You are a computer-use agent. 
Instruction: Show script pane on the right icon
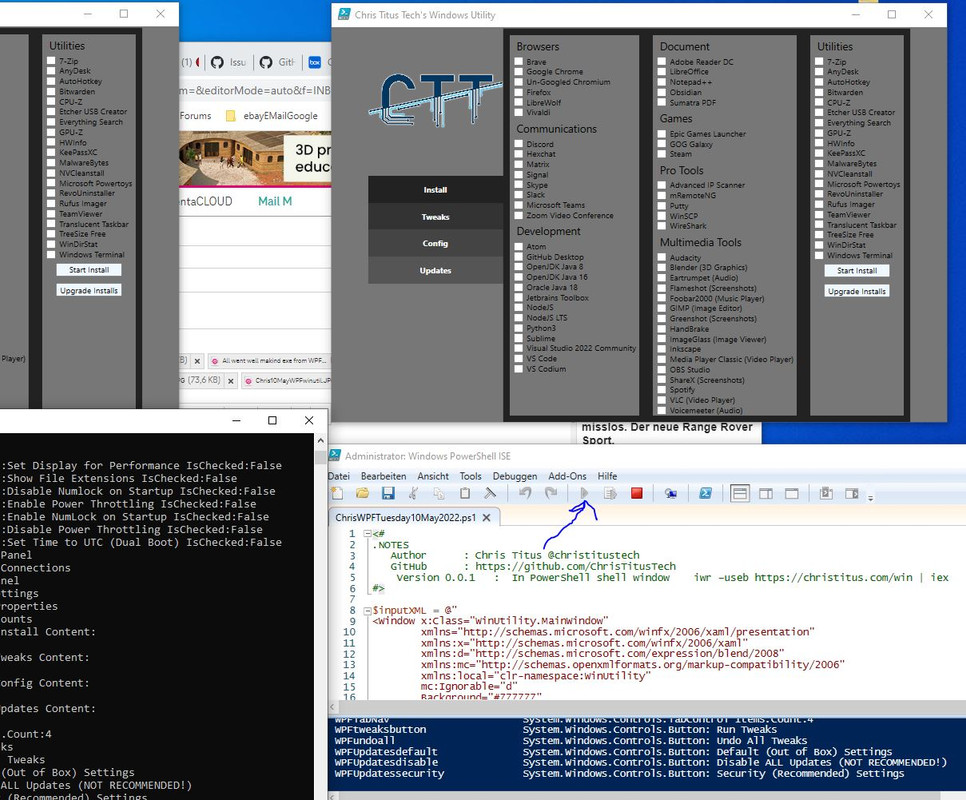click(x=766, y=493)
